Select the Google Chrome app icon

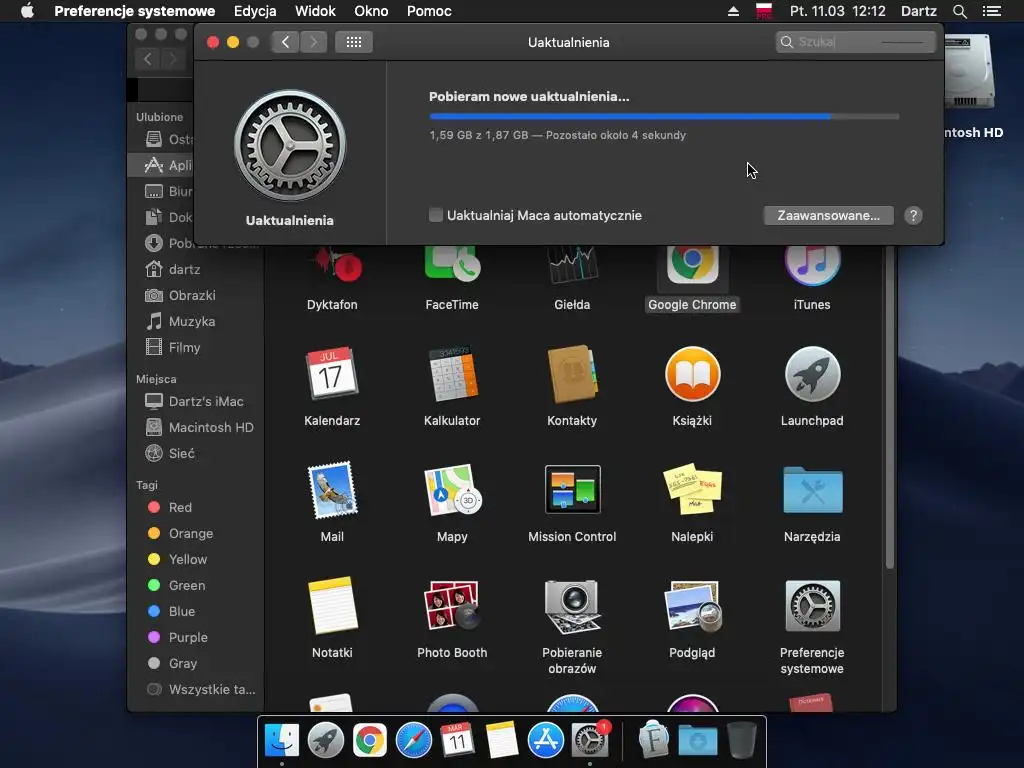coord(692,265)
